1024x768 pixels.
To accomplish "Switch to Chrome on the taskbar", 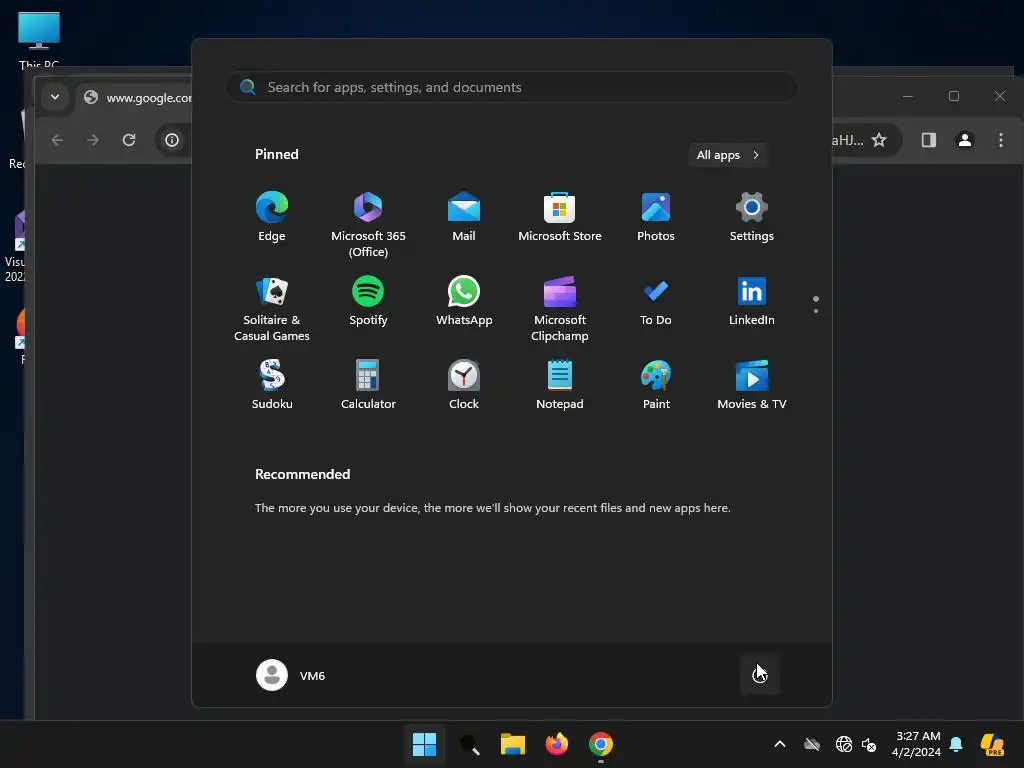I will [601, 744].
